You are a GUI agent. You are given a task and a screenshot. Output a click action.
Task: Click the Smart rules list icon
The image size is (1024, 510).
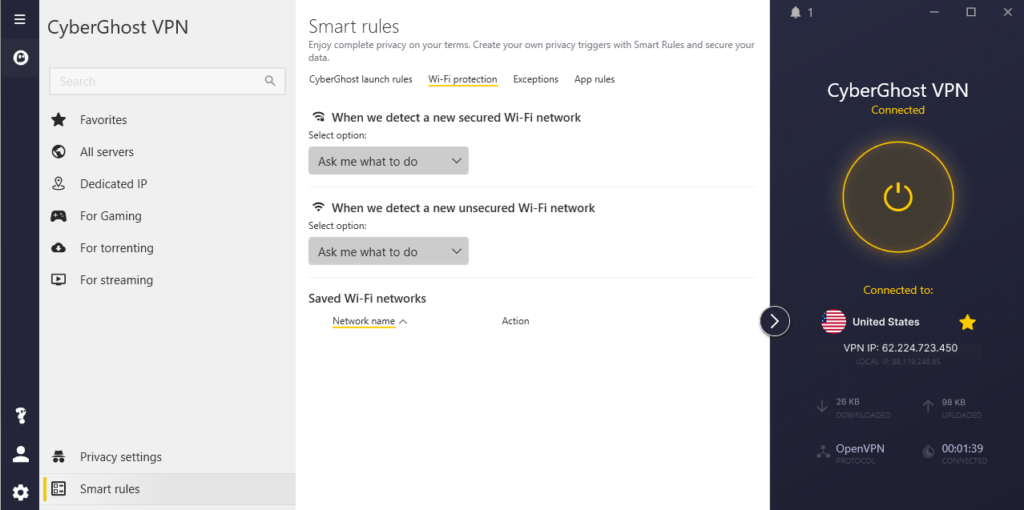[59, 488]
